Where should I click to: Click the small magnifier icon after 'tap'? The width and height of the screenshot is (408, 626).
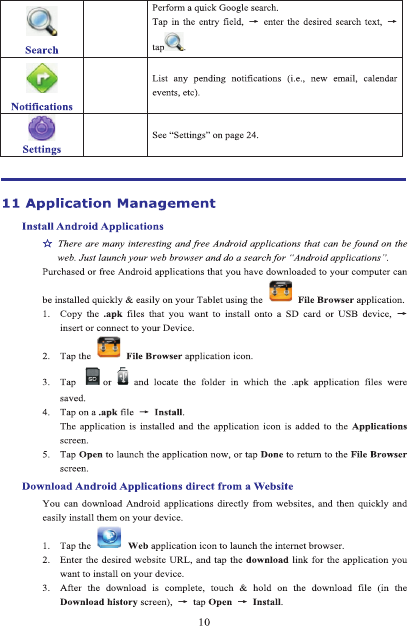point(175,42)
